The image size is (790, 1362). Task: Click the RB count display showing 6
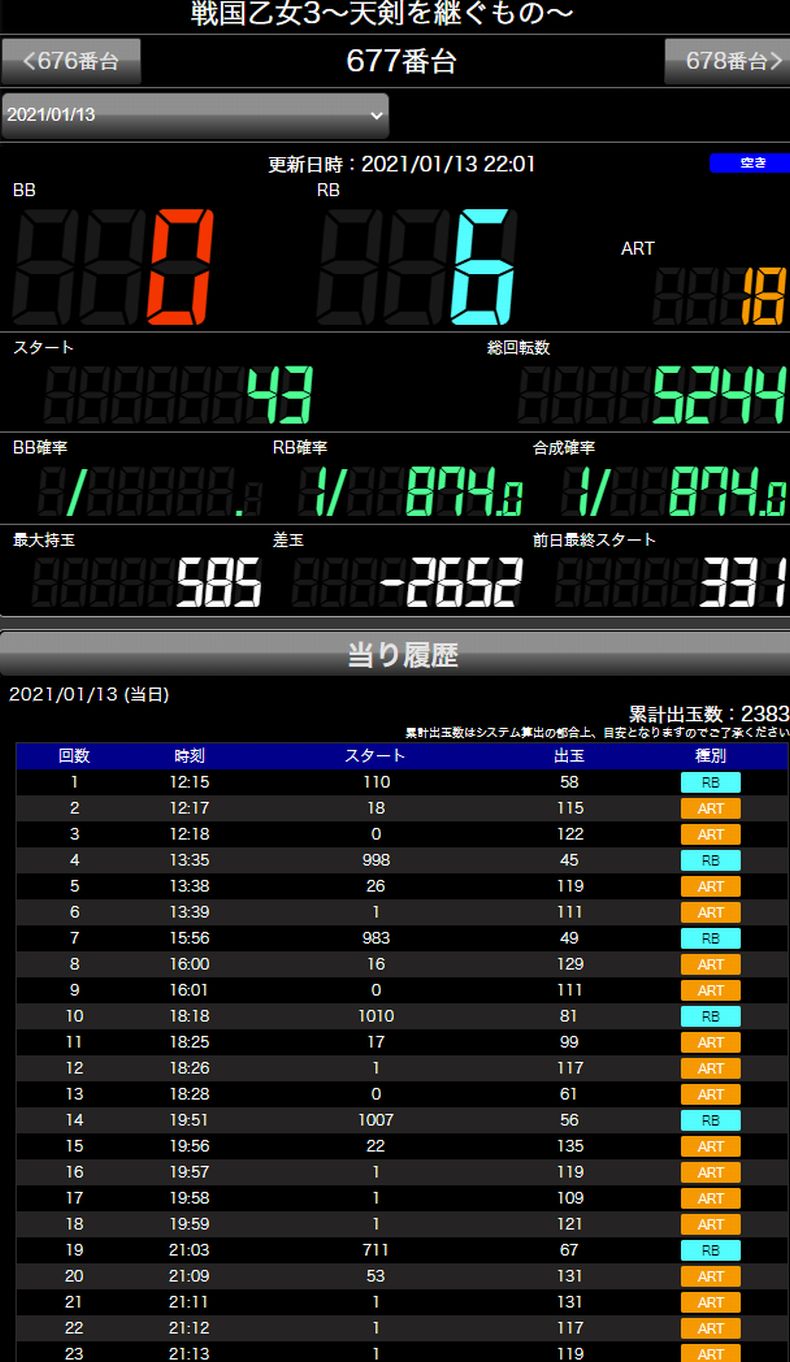click(x=417, y=267)
